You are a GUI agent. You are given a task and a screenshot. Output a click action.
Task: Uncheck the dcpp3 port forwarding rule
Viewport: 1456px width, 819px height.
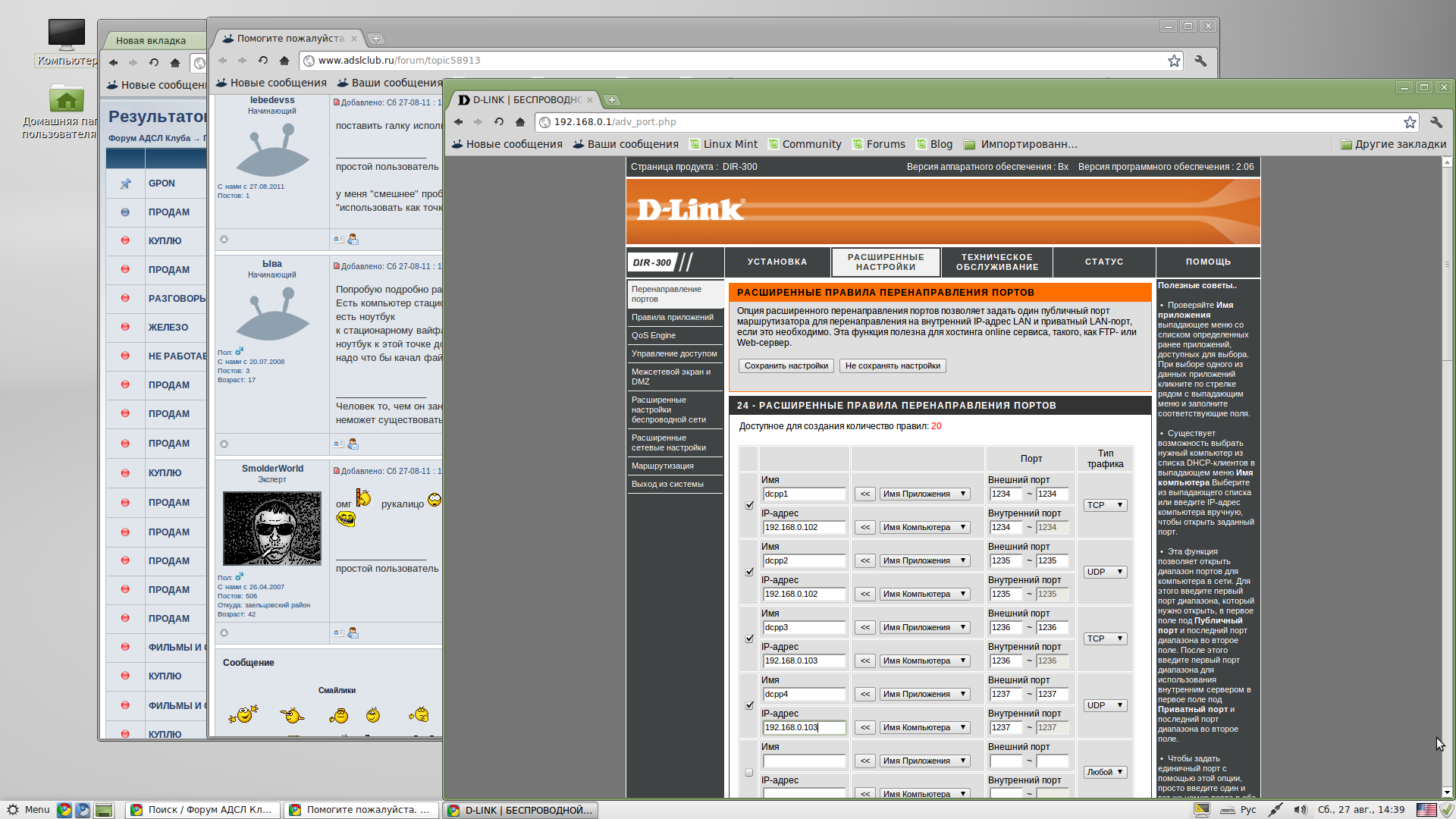coord(749,639)
